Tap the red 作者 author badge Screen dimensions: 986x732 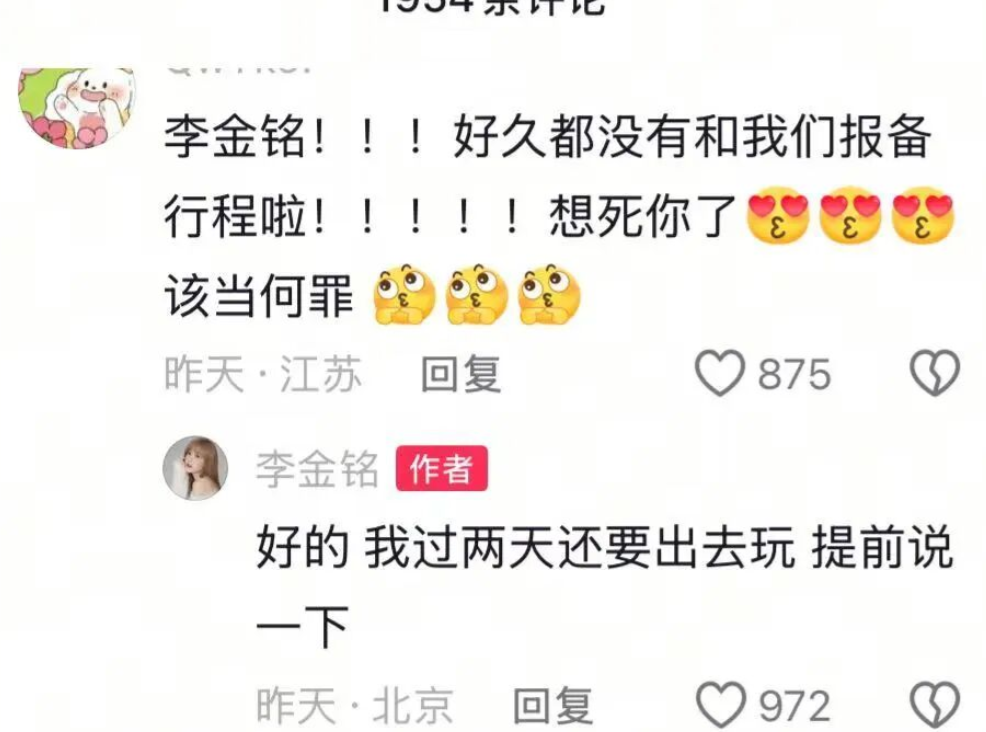tap(441, 469)
